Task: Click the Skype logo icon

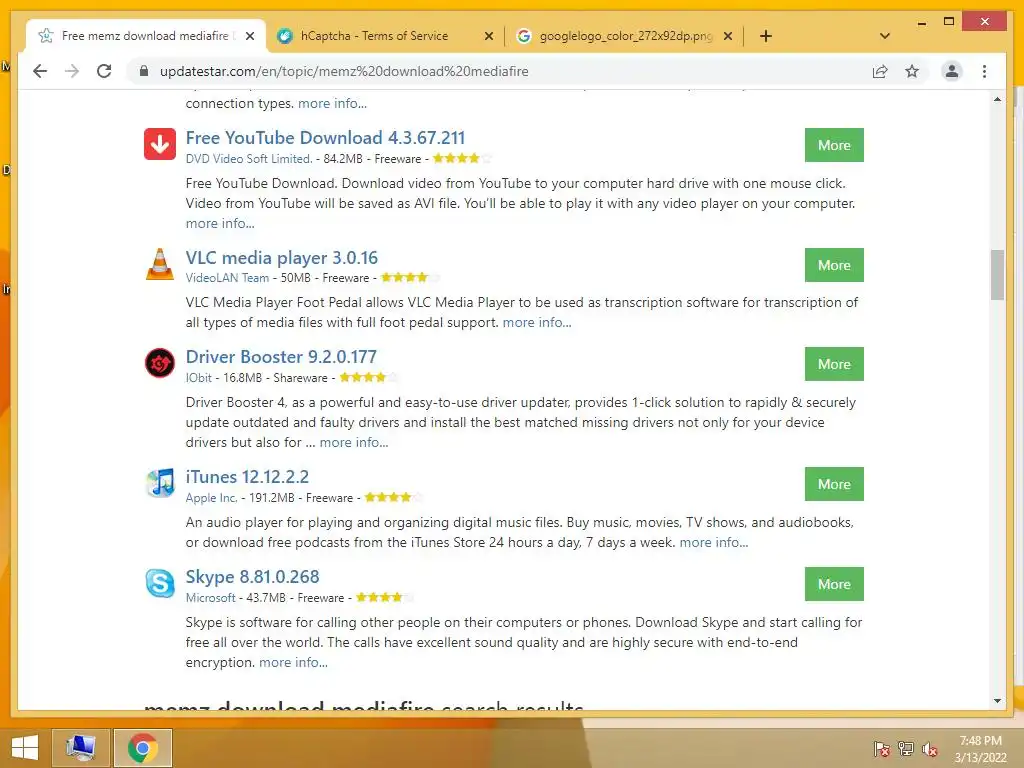Action: coord(160,583)
